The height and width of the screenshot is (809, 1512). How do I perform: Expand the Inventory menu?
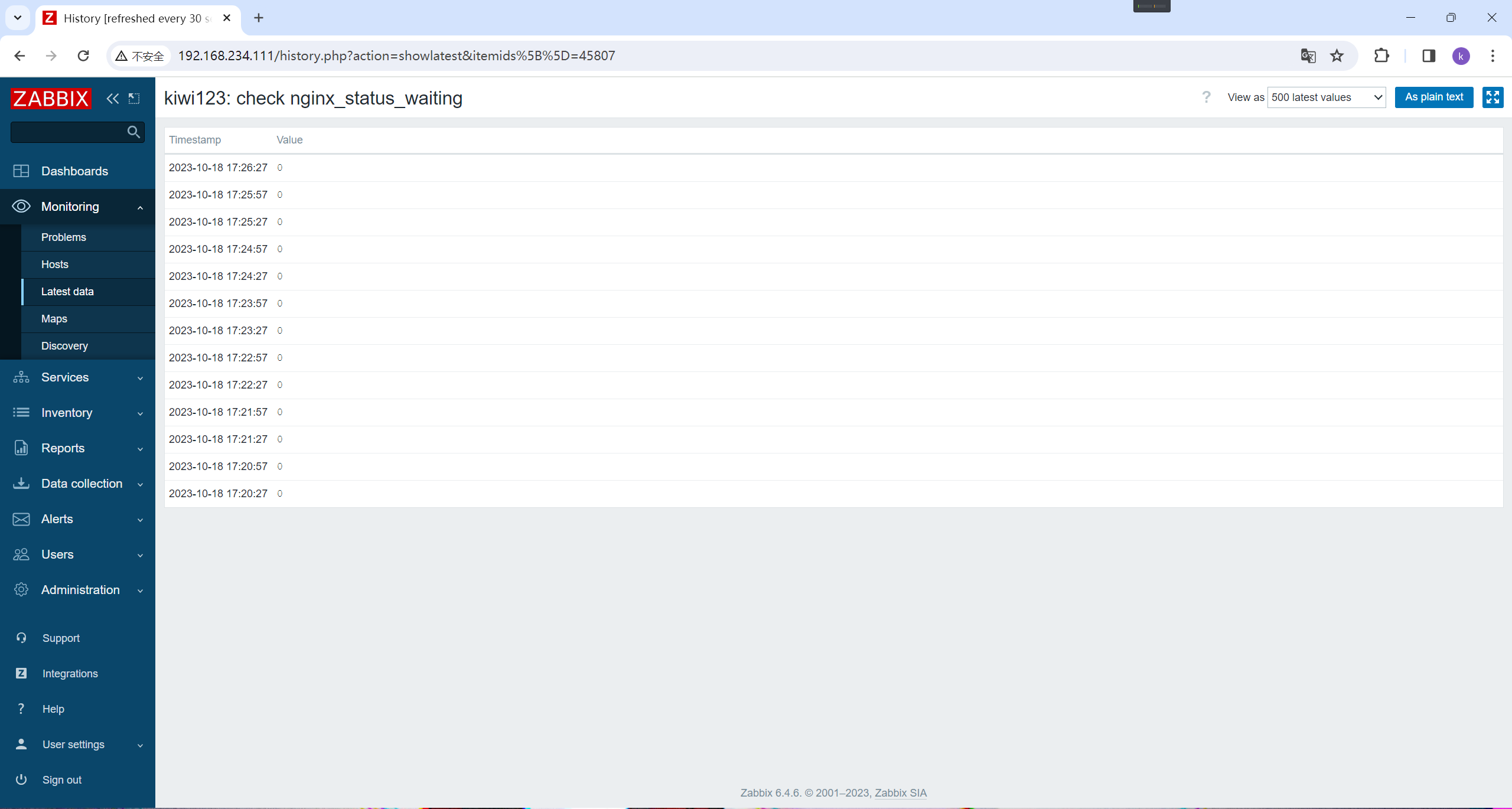tap(77, 413)
